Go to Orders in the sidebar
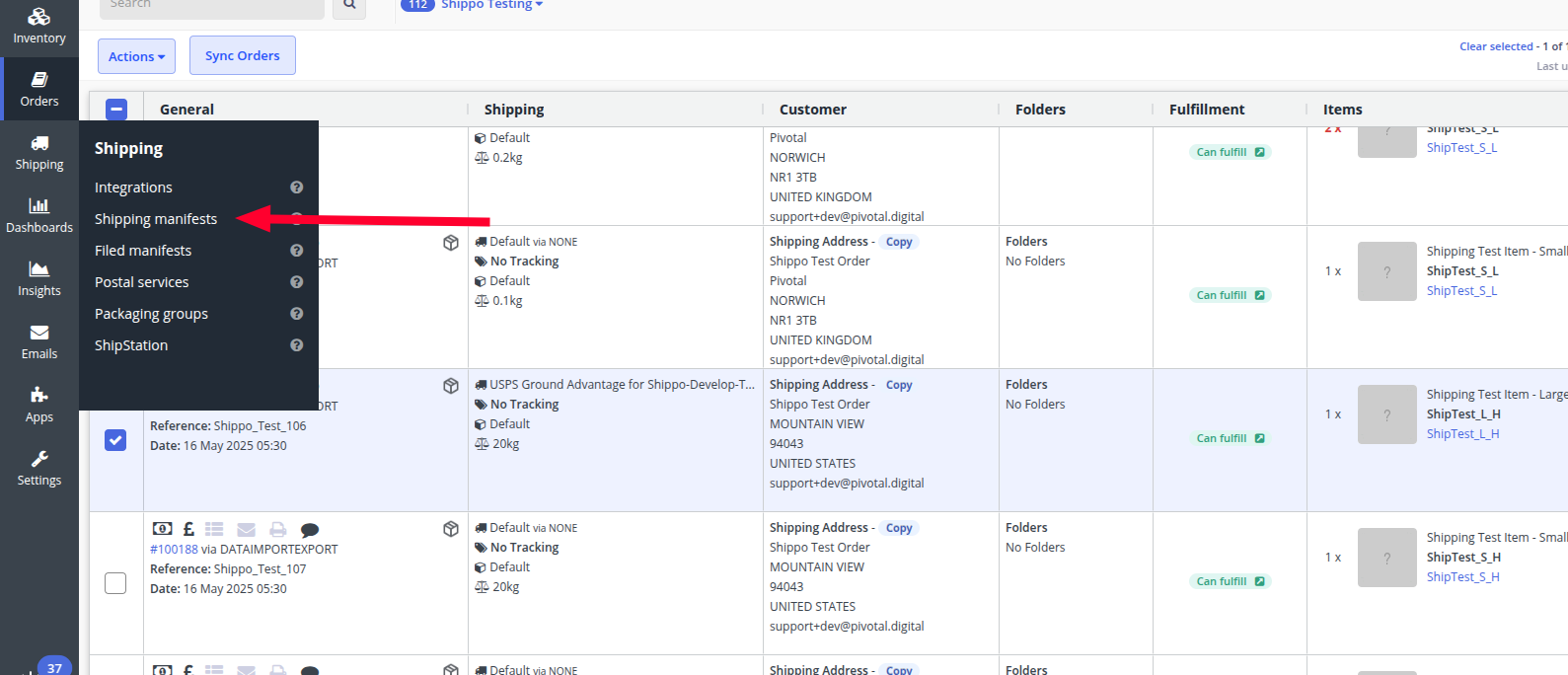1568x675 pixels. [39, 89]
